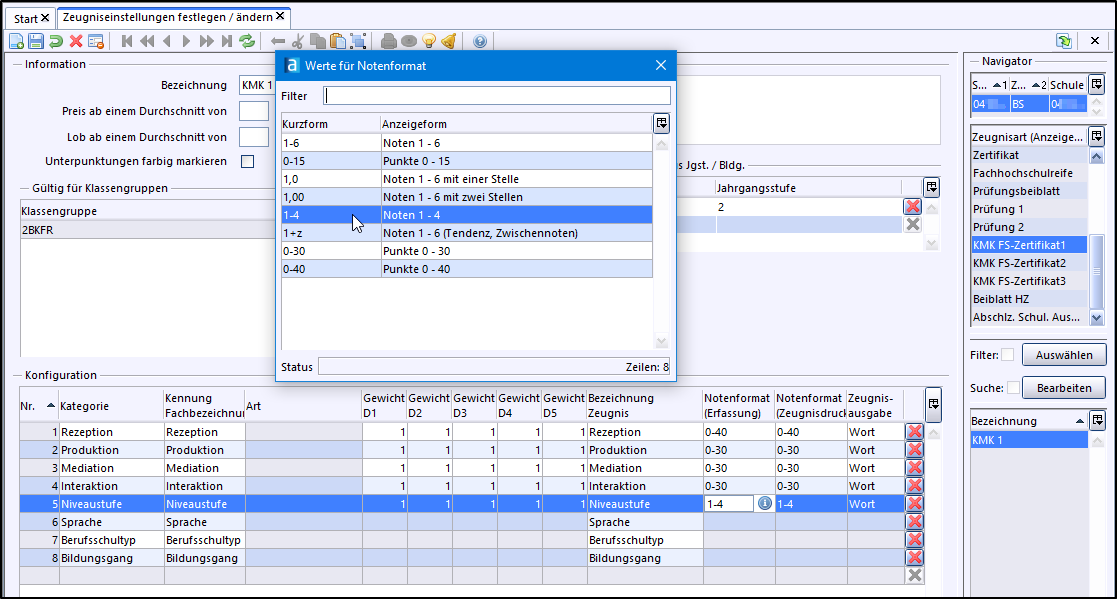1117x599 pixels.
Task: Open help with the question mark icon
Action: [x=480, y=41]
